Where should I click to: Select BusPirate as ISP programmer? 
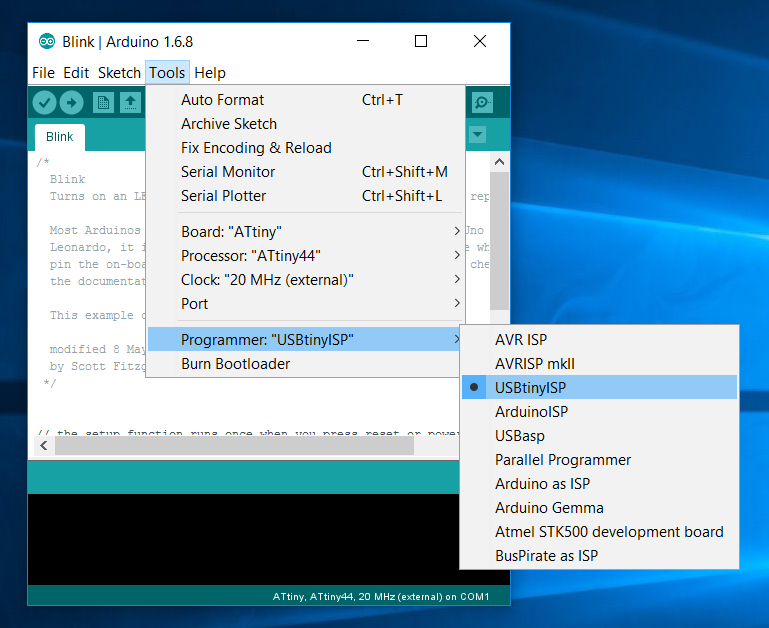pos(599,556)
